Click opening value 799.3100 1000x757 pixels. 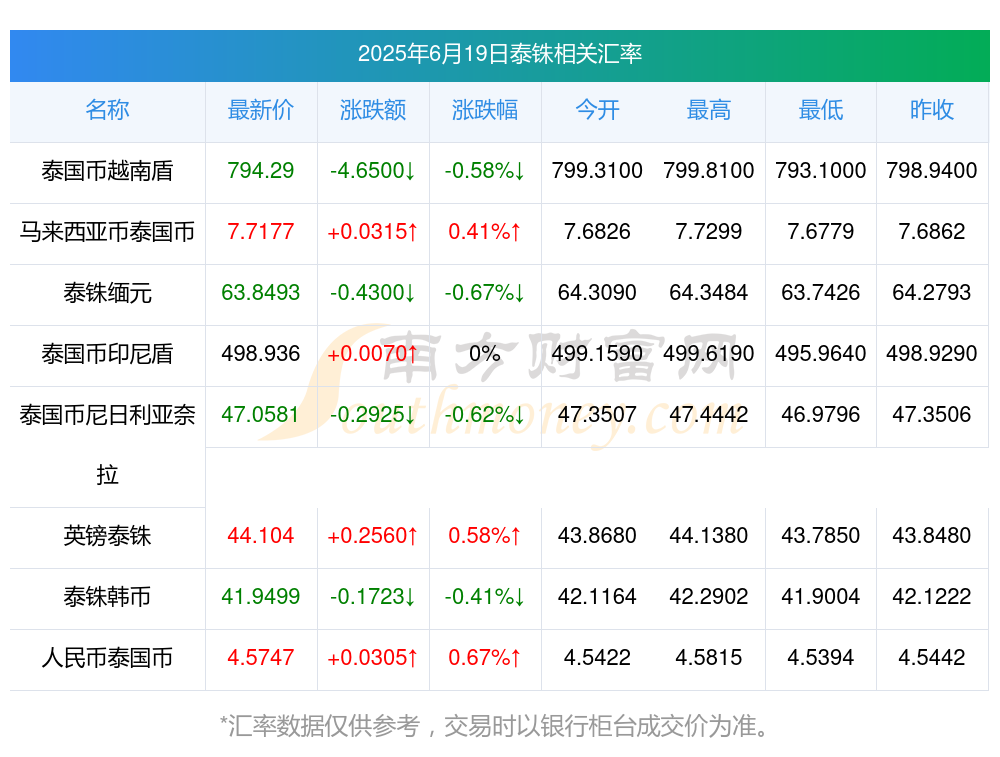coord(597,171)
